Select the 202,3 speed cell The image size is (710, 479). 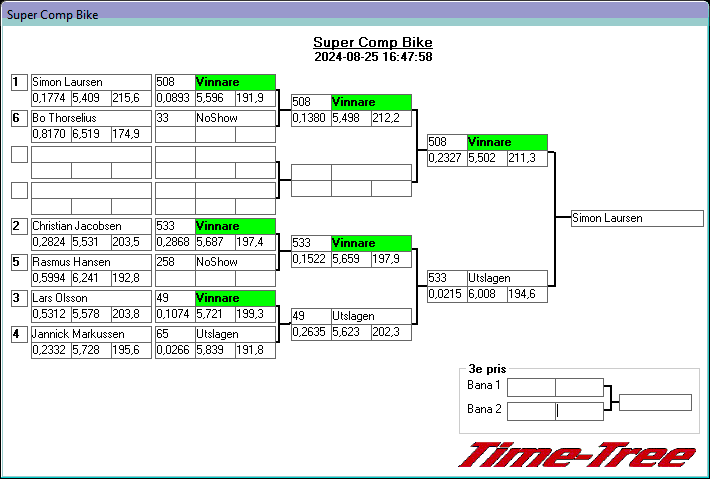point(392,332)
